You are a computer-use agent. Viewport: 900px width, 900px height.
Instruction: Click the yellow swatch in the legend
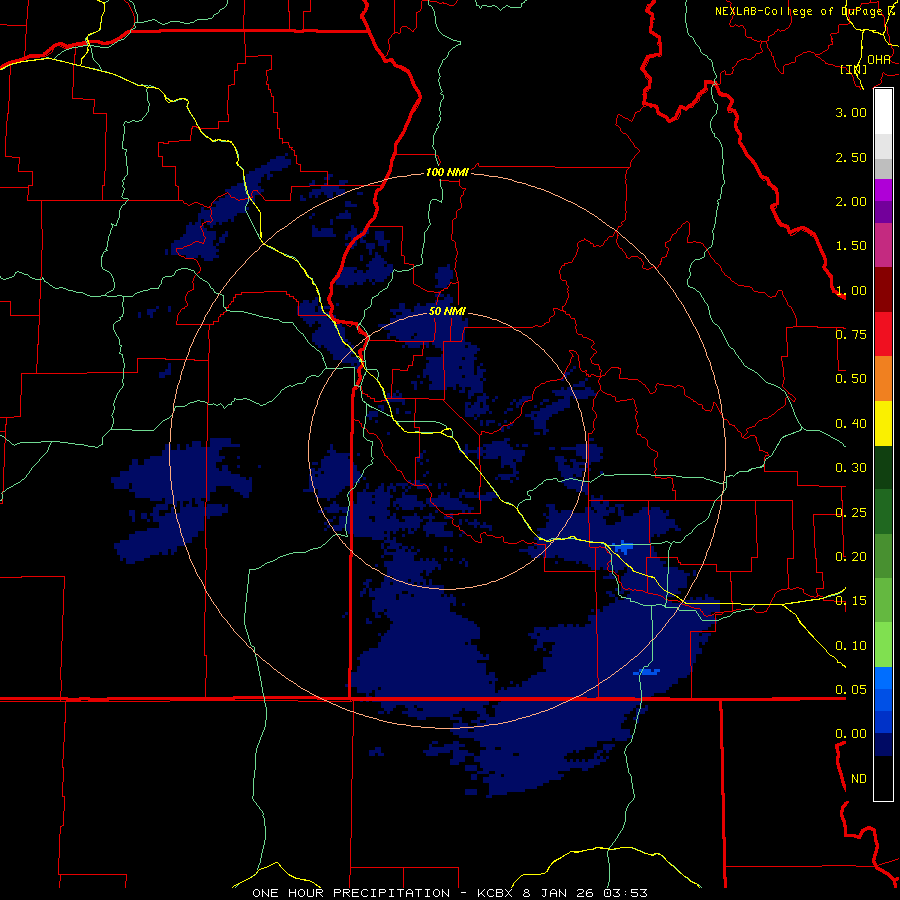click(883, 423)
